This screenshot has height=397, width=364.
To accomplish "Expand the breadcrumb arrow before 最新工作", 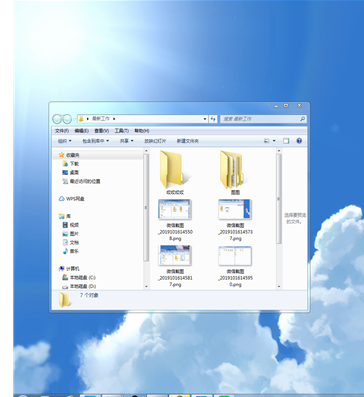I will (x=88, y=119).
